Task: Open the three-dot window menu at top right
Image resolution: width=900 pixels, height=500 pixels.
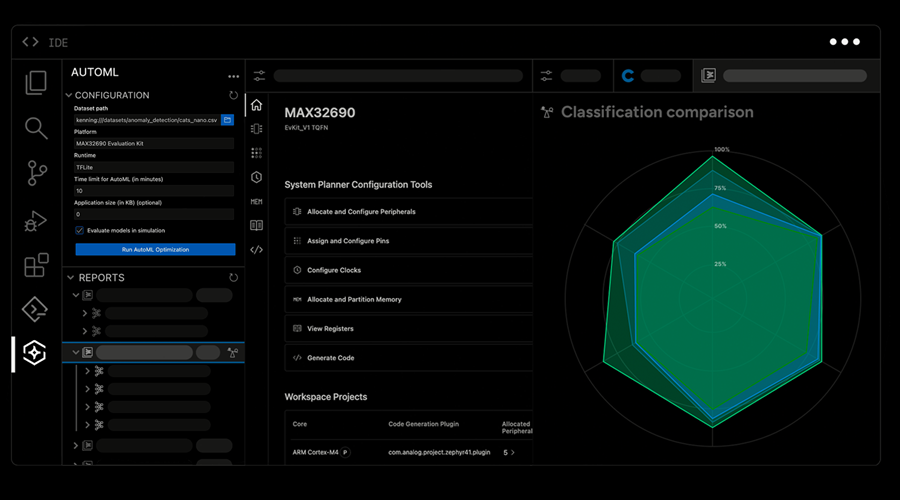Action: coord(844,41)
